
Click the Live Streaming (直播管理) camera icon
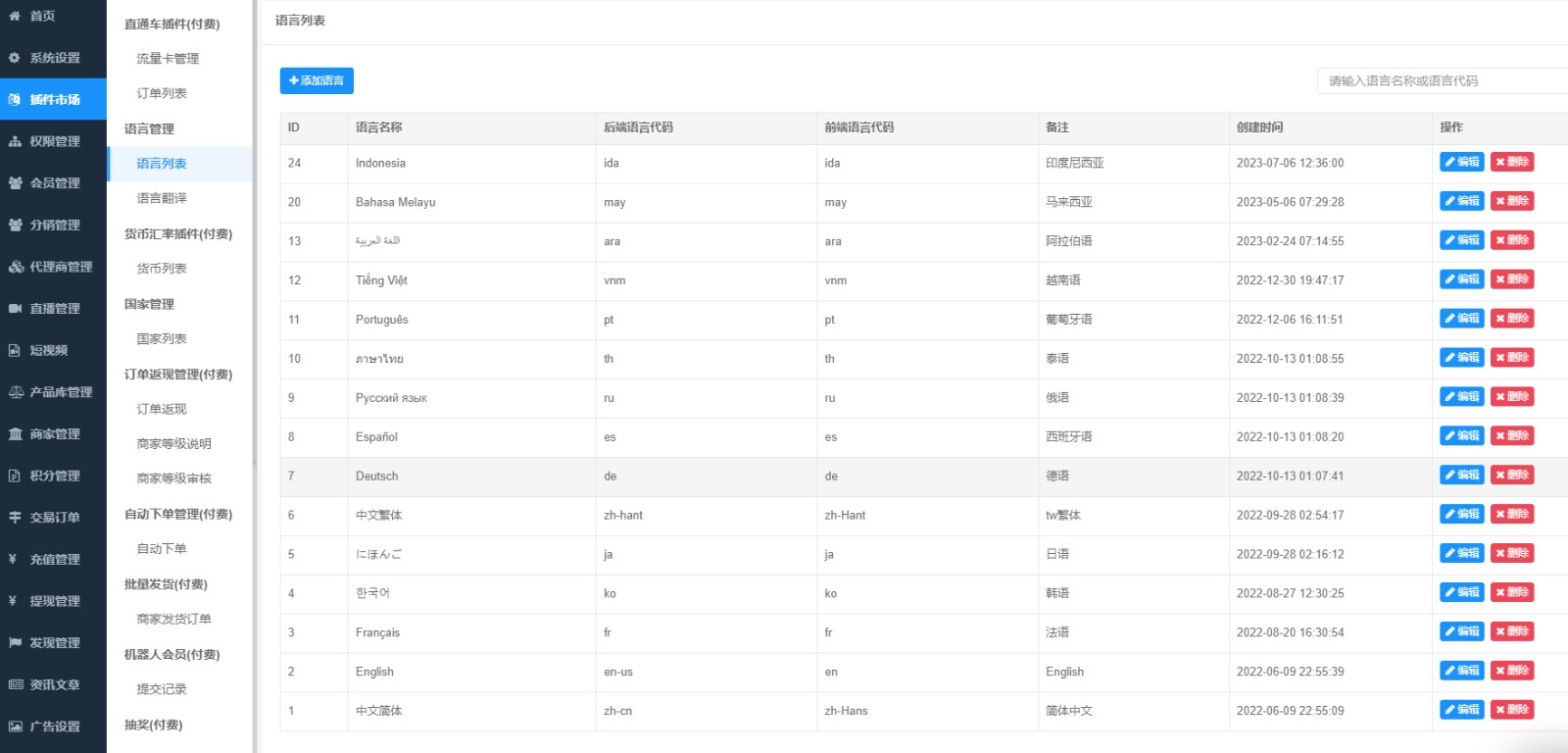(15, 308)
